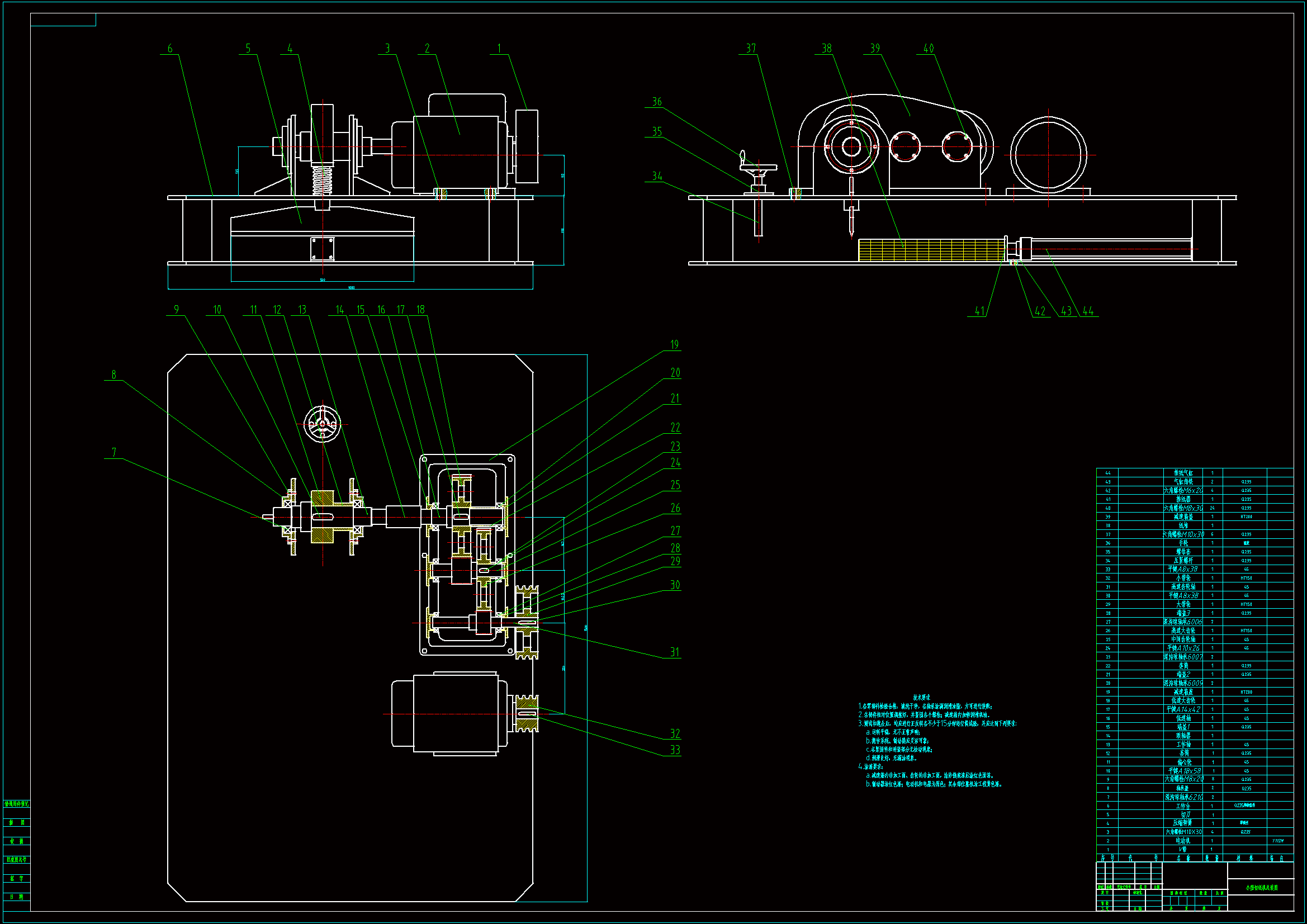Image resolution: width=1307 pixels, height=924 pixels.
Task: Click part balloon number 36
Action: click(657, 102)
